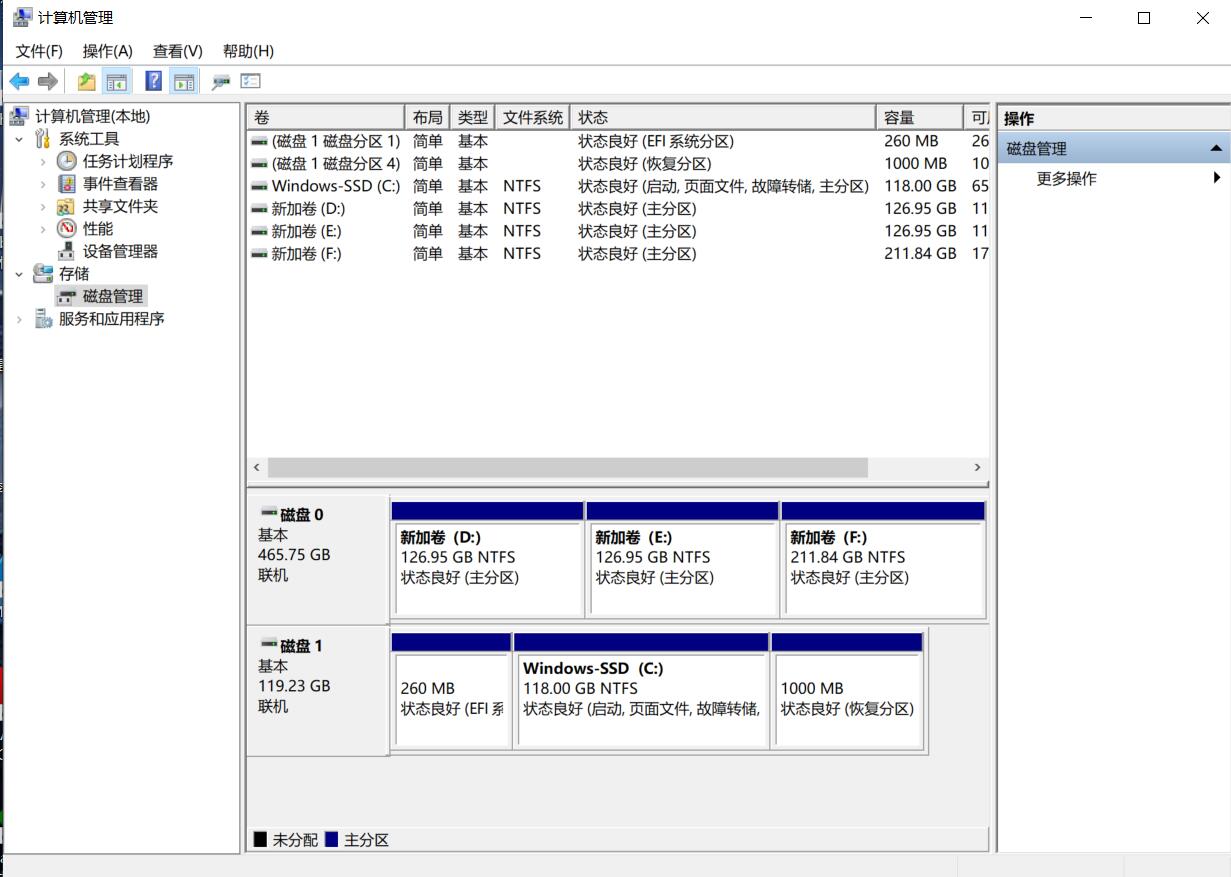Screen dimensions: 1231x877
Task: Select the 新加卷 (F:) row in volume list
Action: pyautogui.click(x=306, y=254)
